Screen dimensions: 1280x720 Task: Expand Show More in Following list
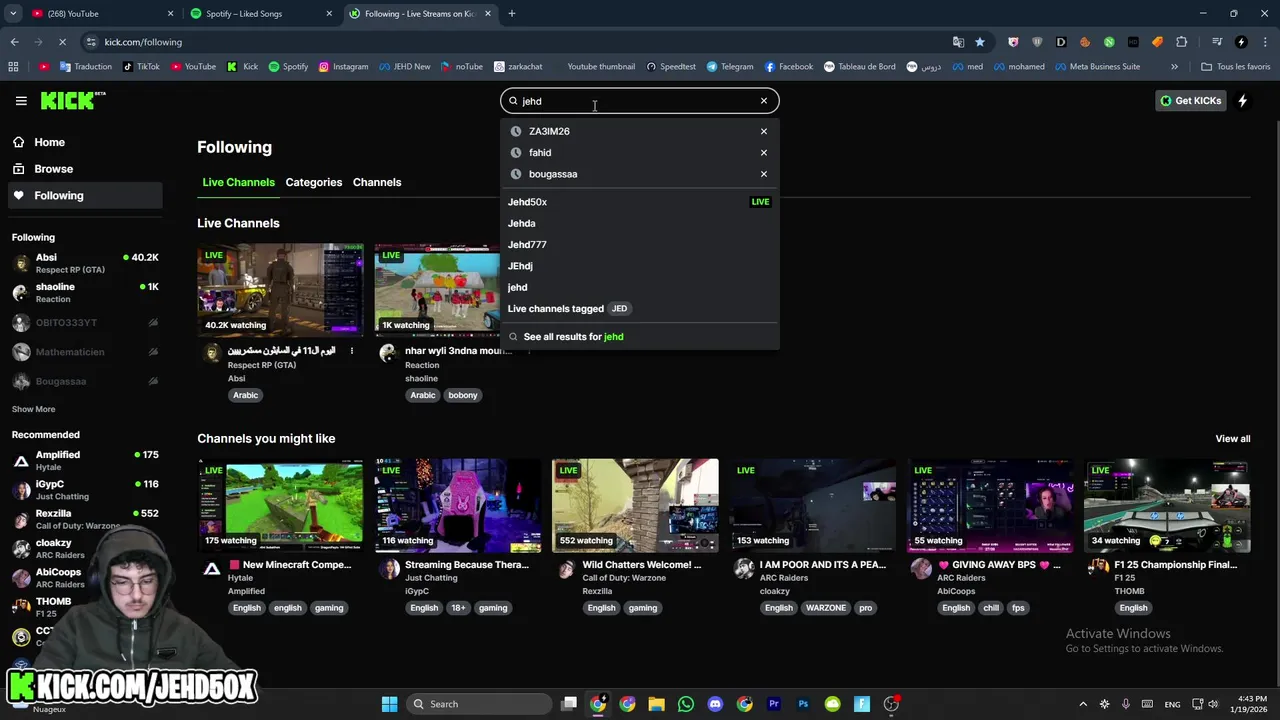[x=33, y=409]
